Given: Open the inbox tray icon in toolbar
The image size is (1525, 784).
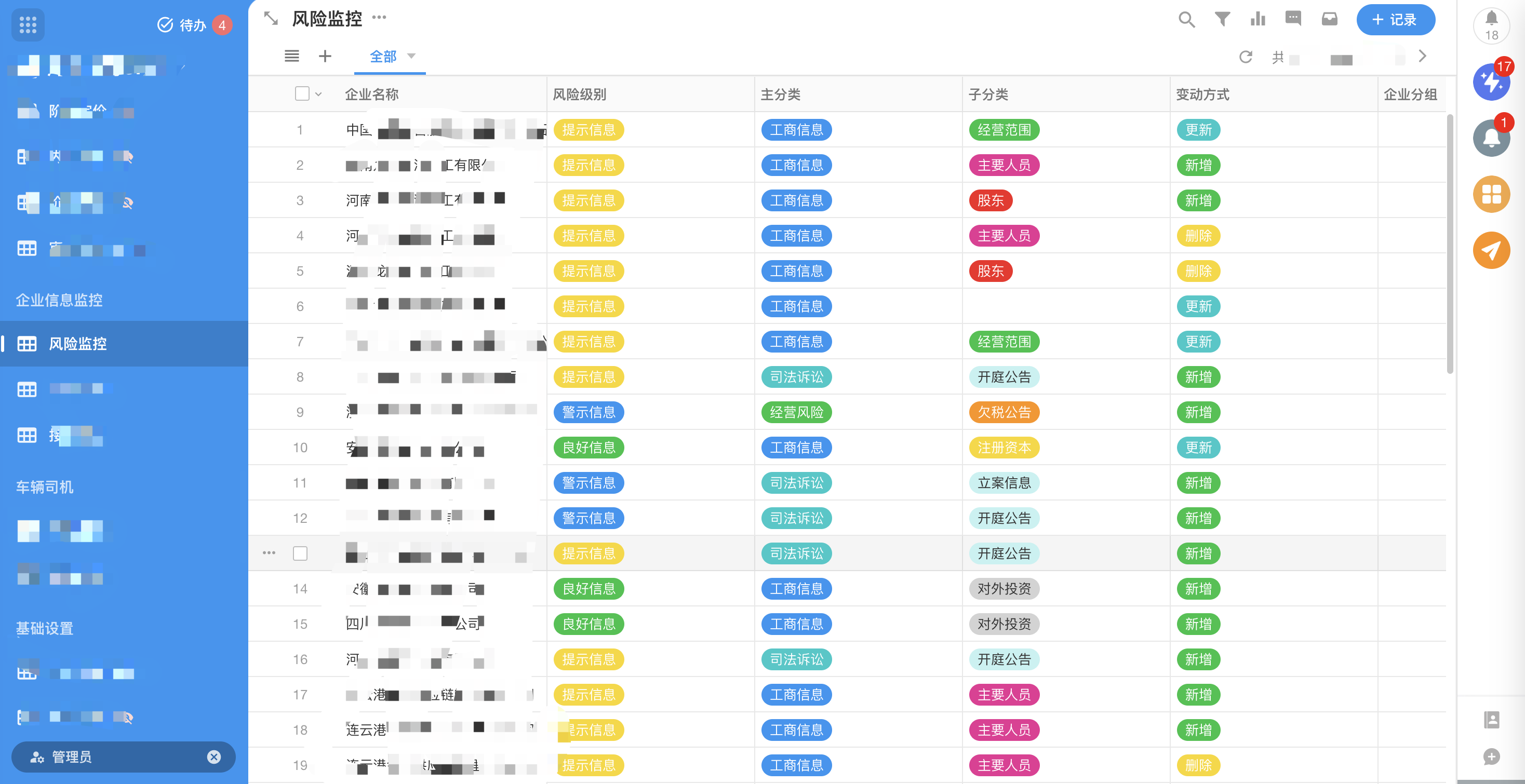Looking at the screenshot, I should coord(1329,20).
